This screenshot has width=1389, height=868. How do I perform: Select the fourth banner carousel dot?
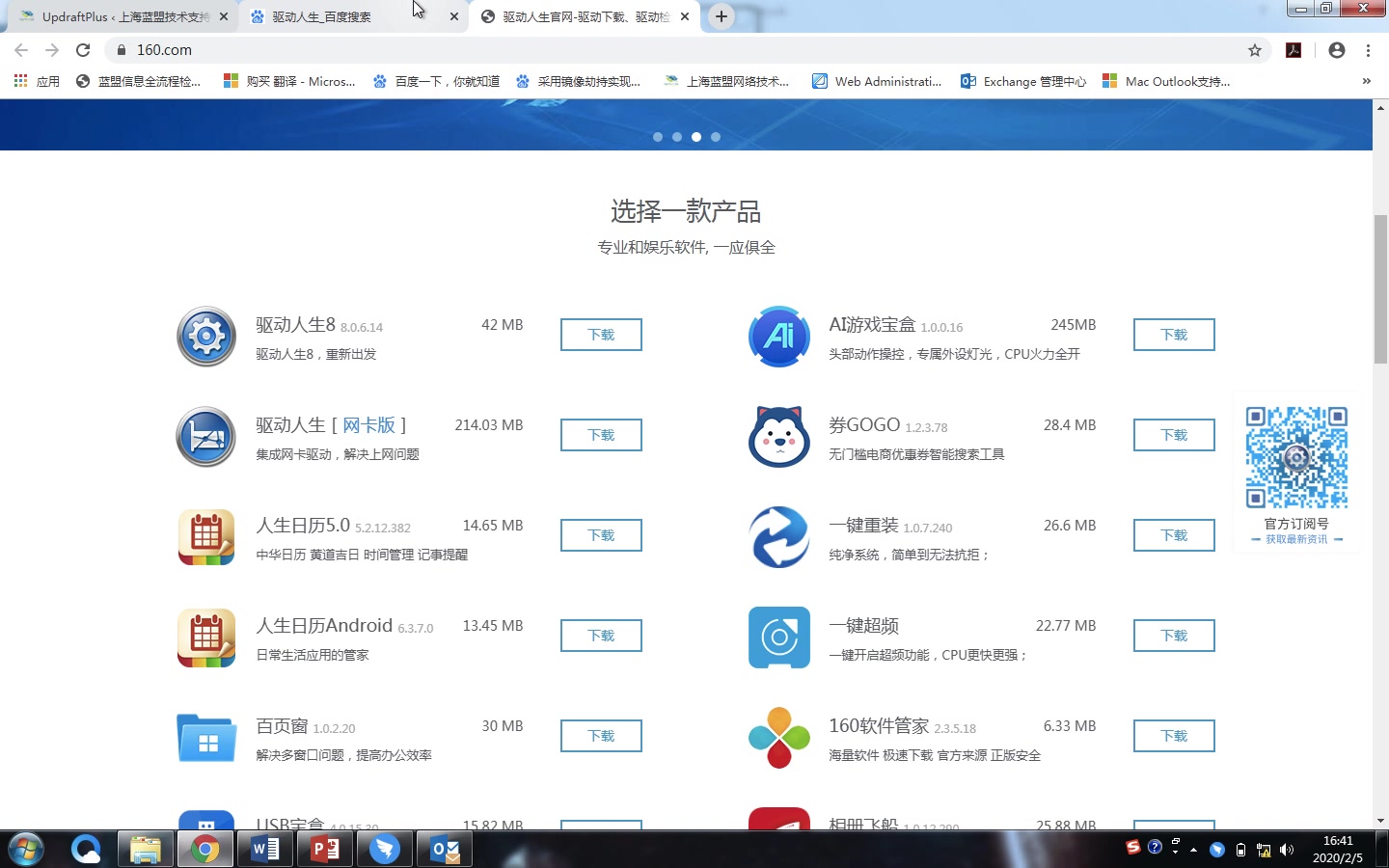pos(716,137)
